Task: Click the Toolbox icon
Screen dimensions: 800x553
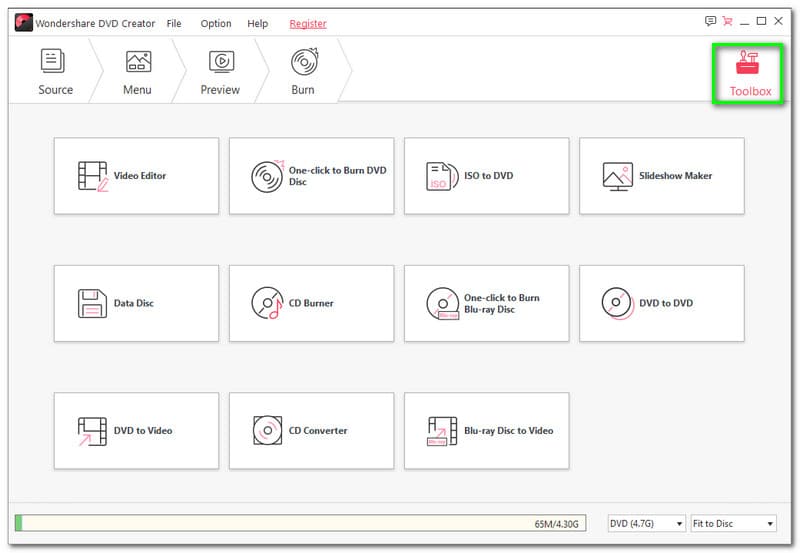Action: [750, 73]
